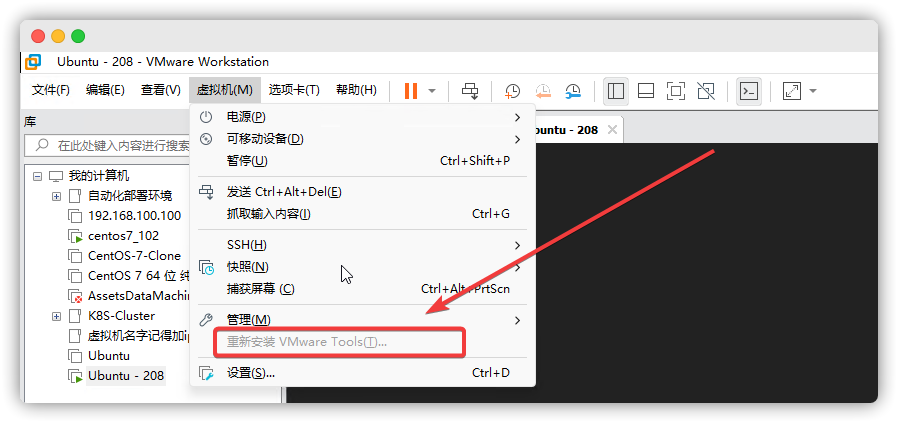Click the running VM icon for centos7_102
This screenshot has height=423, width=898.
click(75, 236)
